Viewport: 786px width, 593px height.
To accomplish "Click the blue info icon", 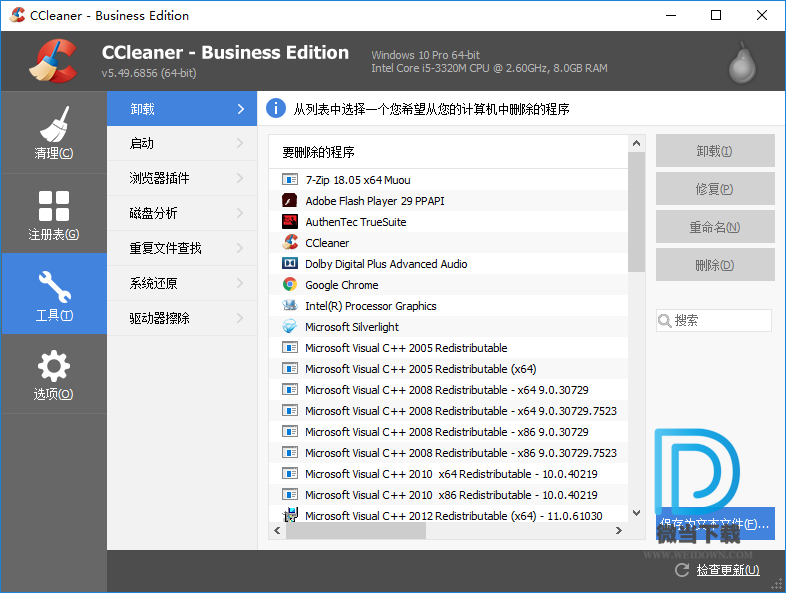I will coord(276,108).
